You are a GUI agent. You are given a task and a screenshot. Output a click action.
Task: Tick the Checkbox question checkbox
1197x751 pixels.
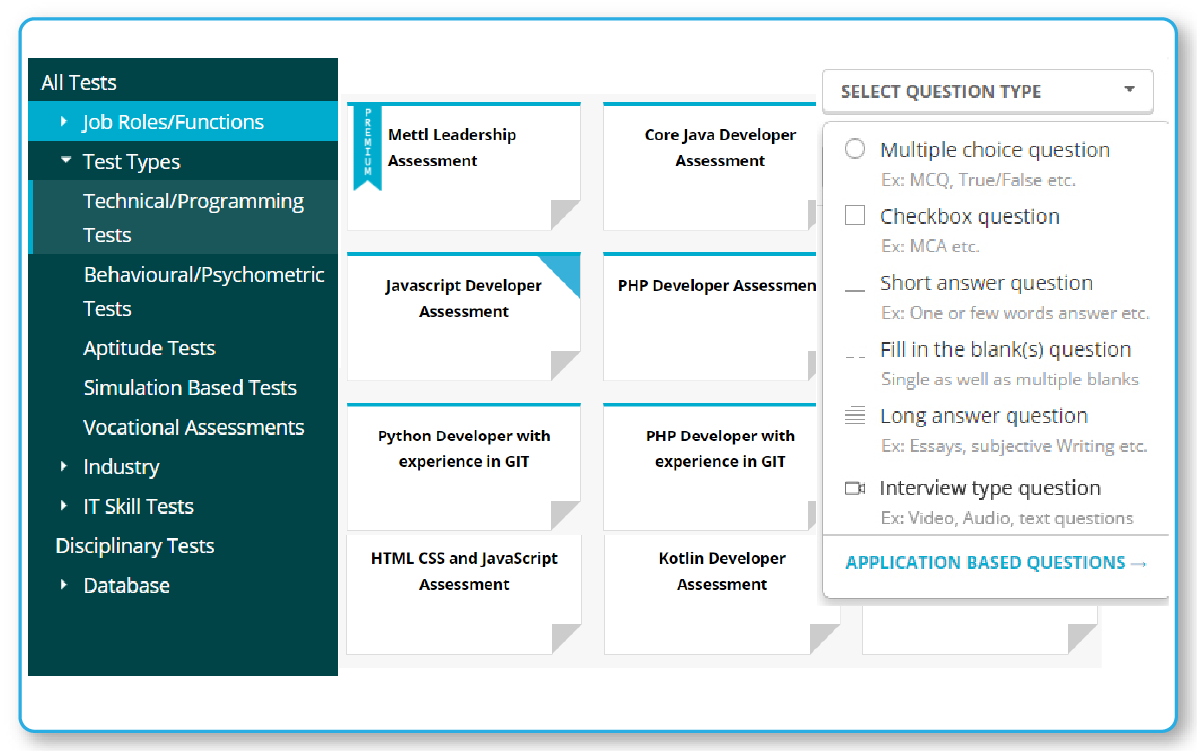[855, 216]
